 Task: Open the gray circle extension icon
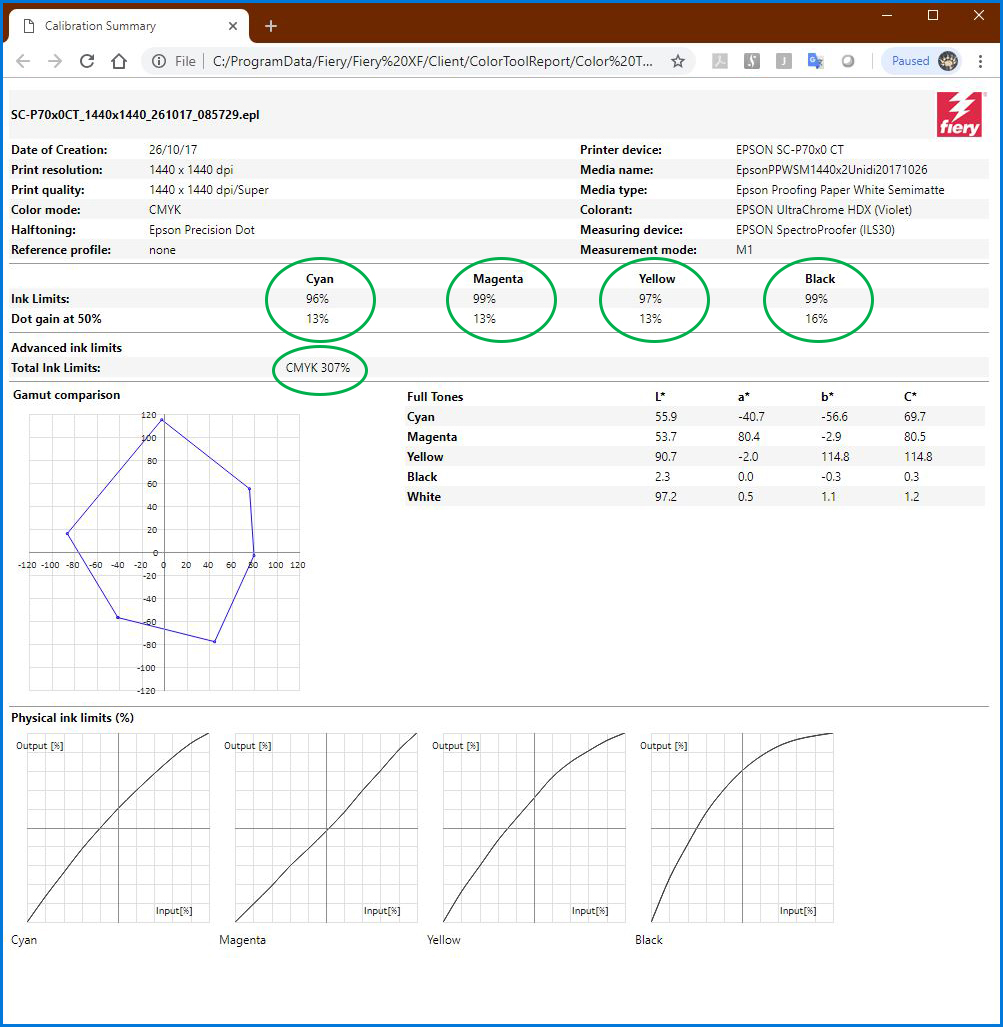pyautogui.click(x=848, y=61)
